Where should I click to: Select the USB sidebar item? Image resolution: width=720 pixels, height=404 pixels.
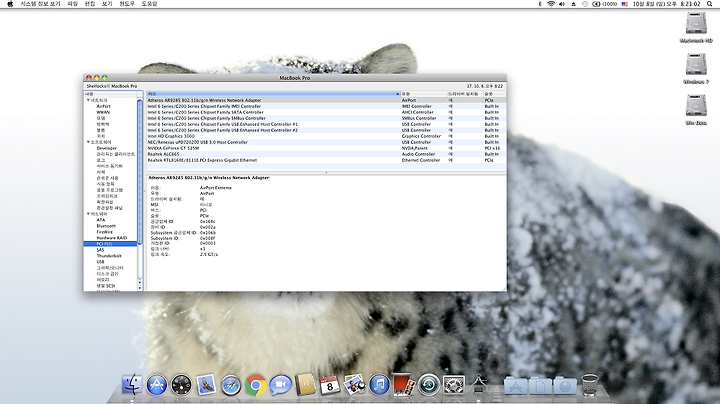tap(100, 262)
